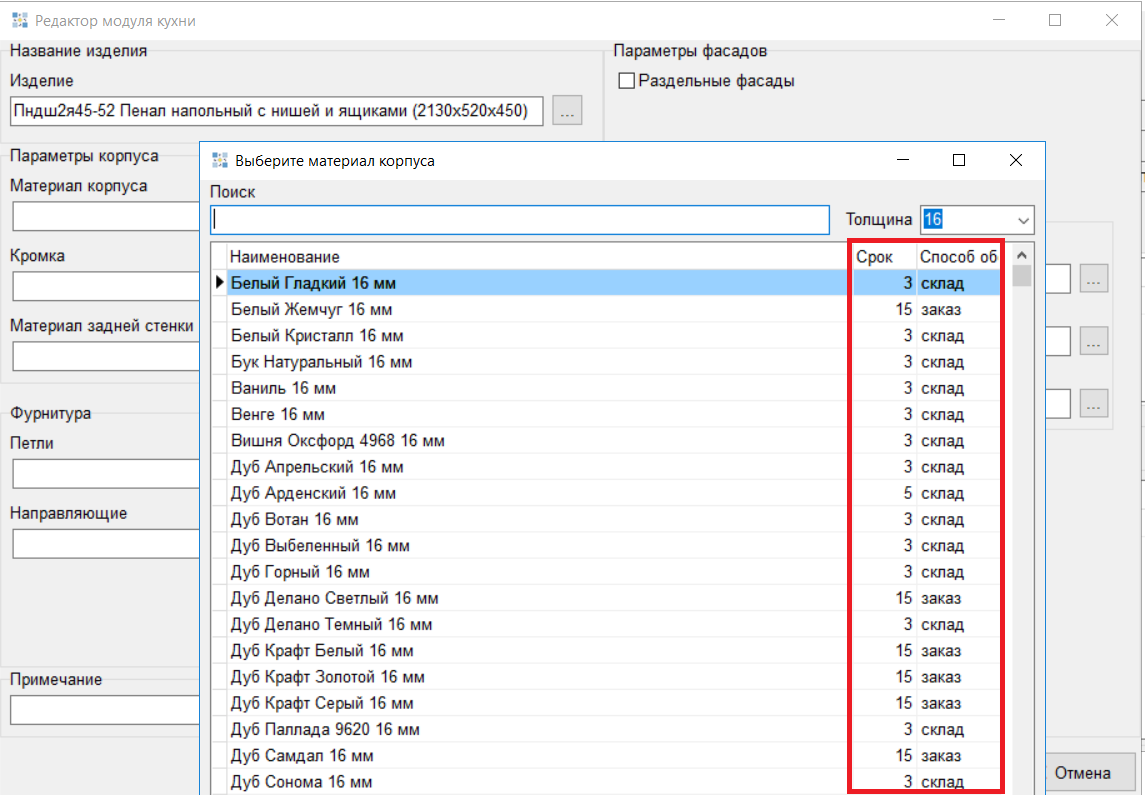The height and width of the screenshot is (795, 1145).
Task: Pick Вишня Оксфорд 4968 16 мм
Action: click(x=337, y=440)
